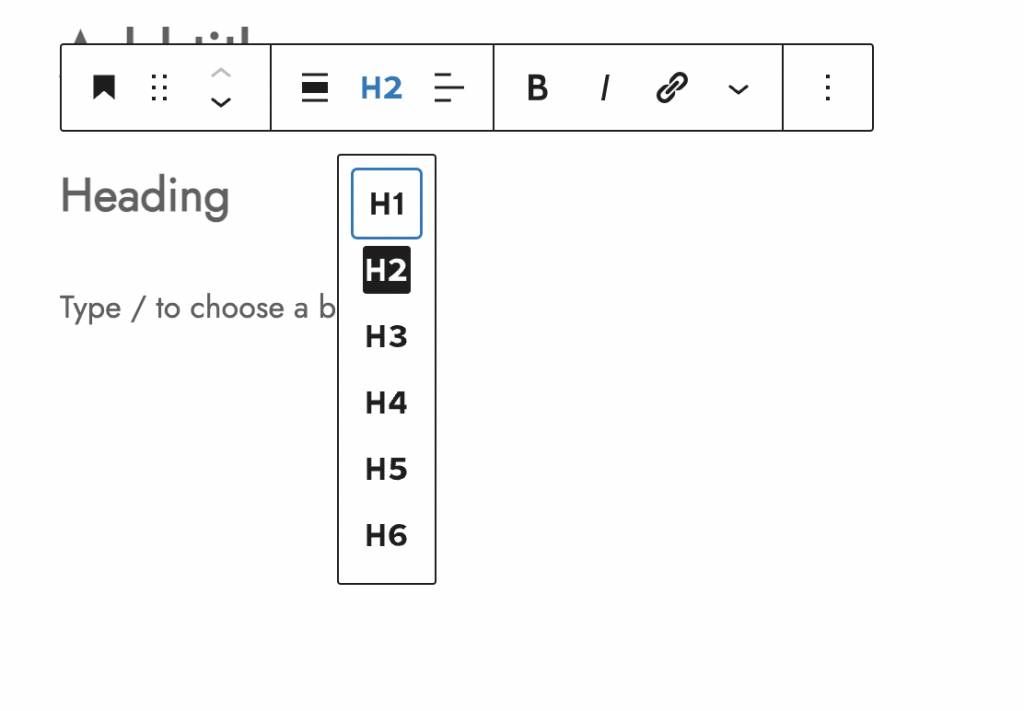
Task: Select the H1 heading level
Action: pyautogui.click(x=387, y=204)
